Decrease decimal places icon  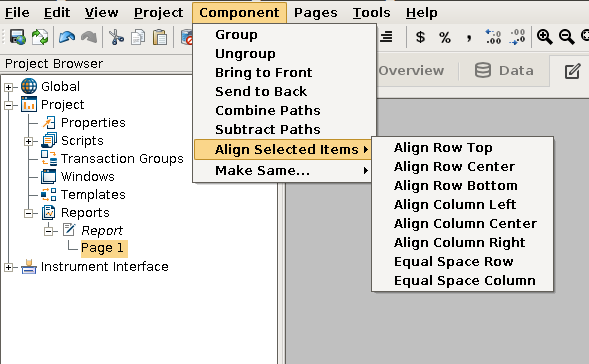517,37
